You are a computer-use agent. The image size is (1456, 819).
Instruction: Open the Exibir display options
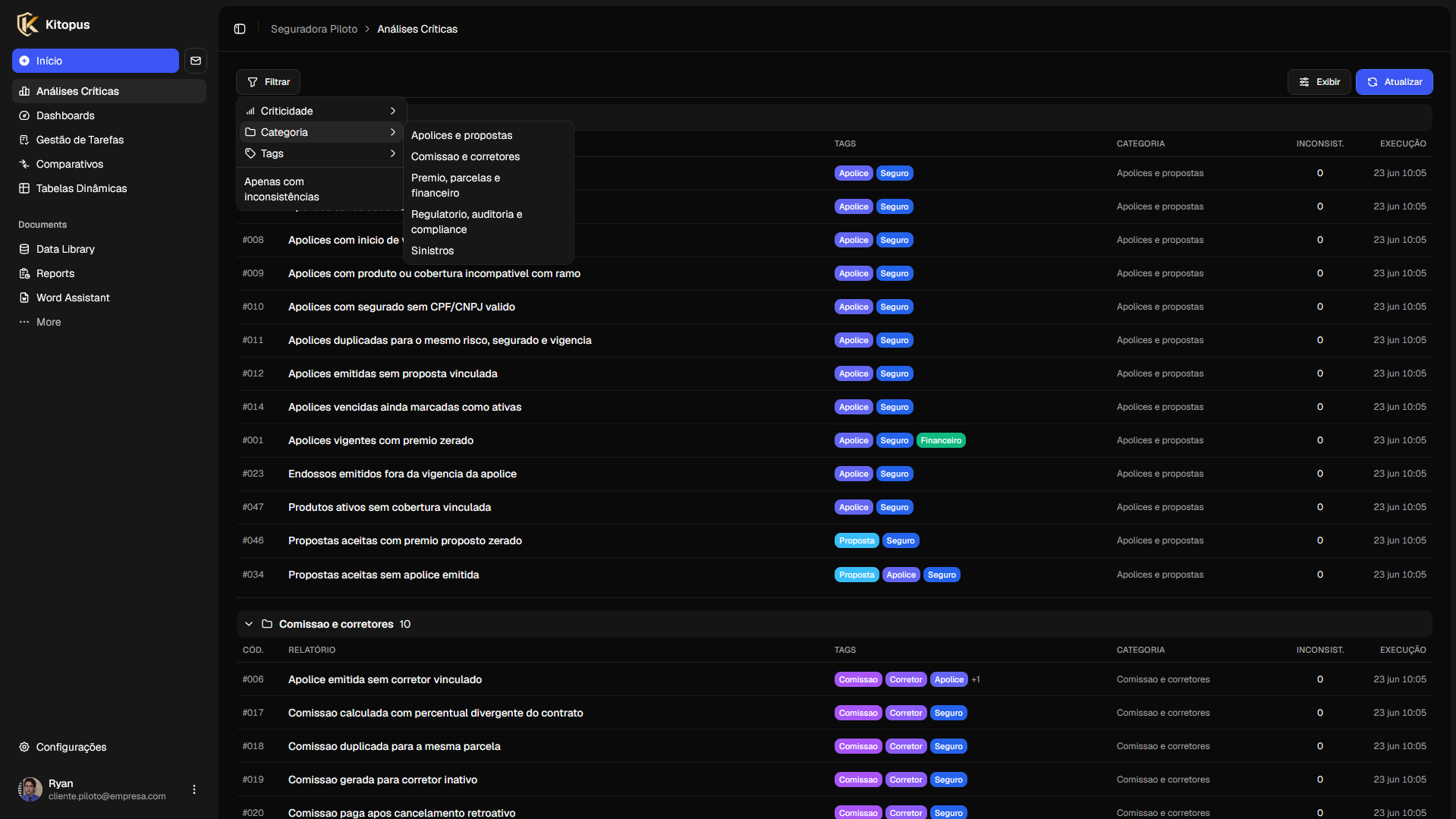point(1319,82)
